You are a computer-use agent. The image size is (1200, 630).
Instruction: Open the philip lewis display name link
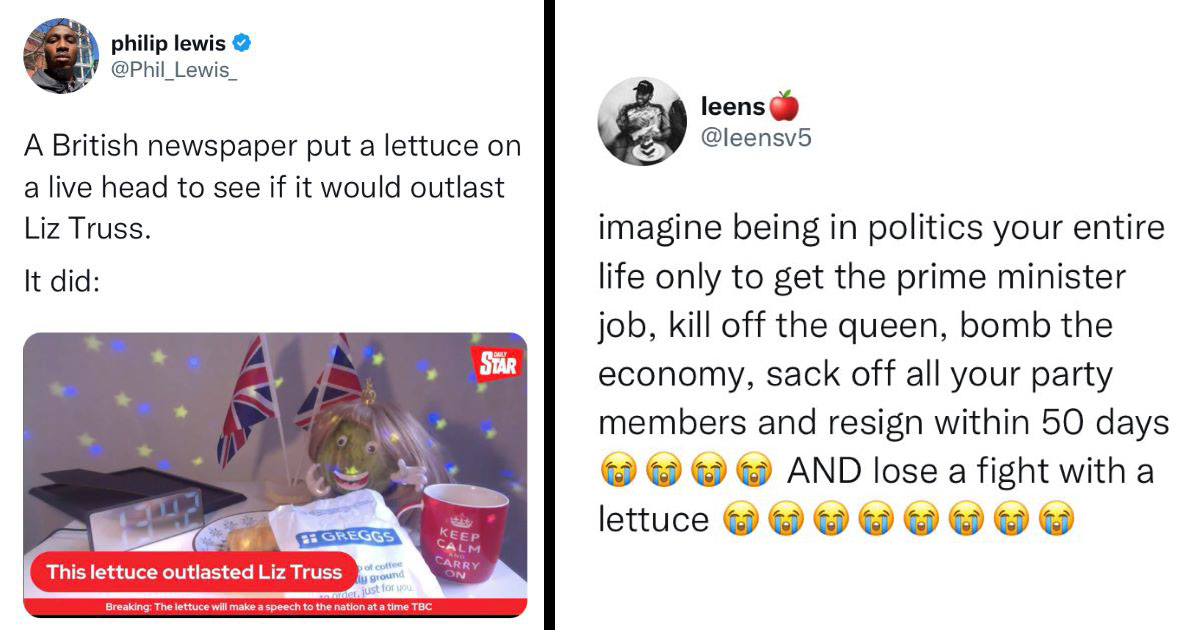coord(168,43)
